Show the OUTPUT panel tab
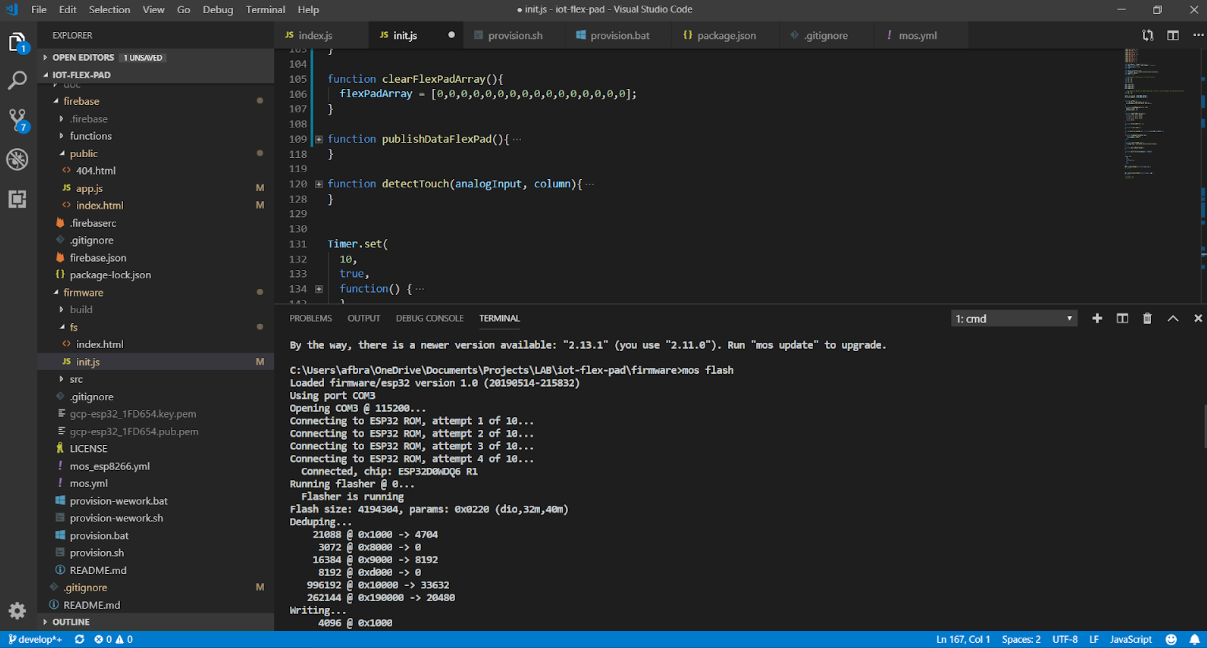The height and width of the screenshot is (648, 1207). (364, 318)
